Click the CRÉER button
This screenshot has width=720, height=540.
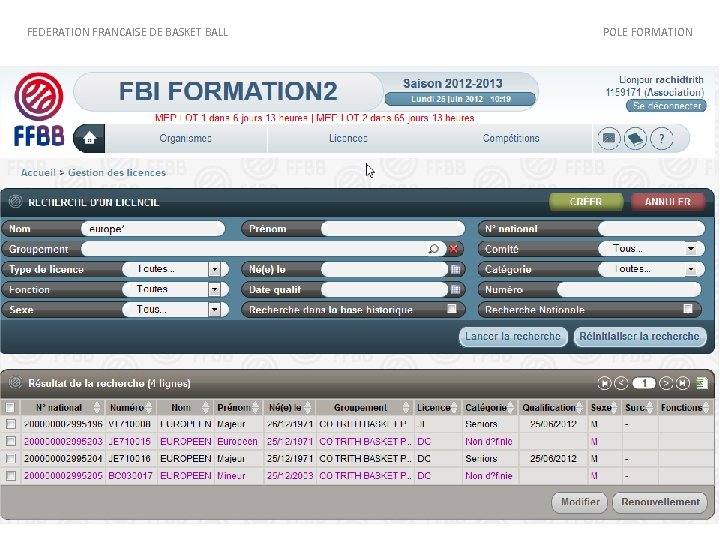tap(585, 202)
